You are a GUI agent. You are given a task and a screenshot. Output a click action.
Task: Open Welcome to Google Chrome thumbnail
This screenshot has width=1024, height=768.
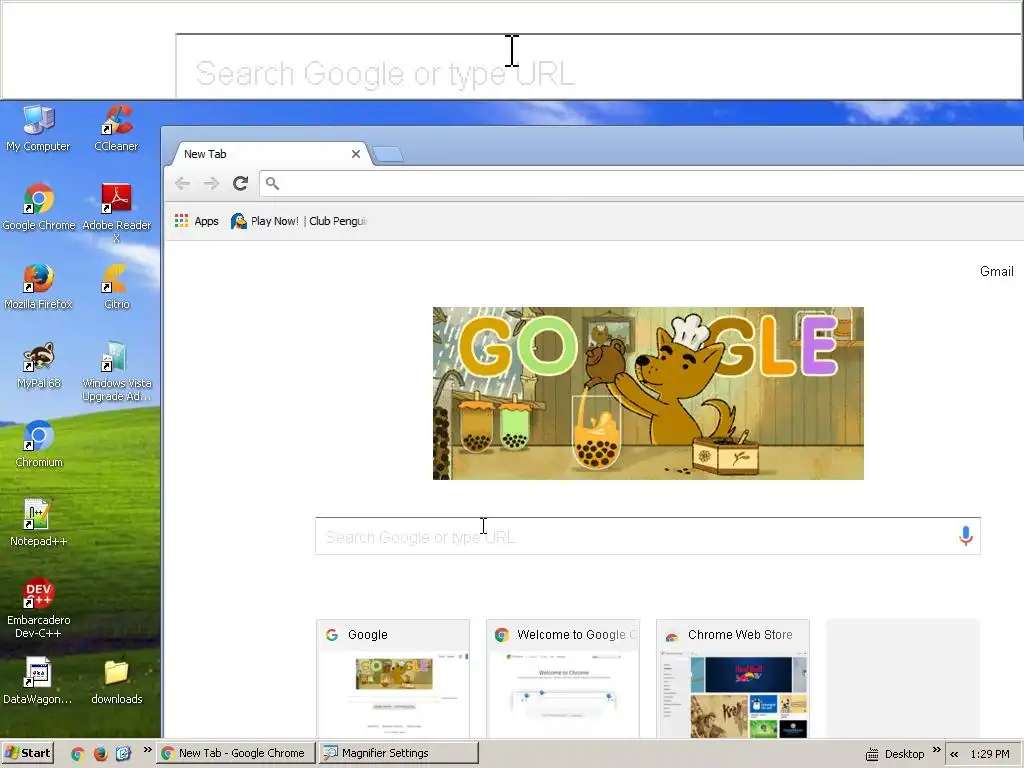[x=563, y=679]
